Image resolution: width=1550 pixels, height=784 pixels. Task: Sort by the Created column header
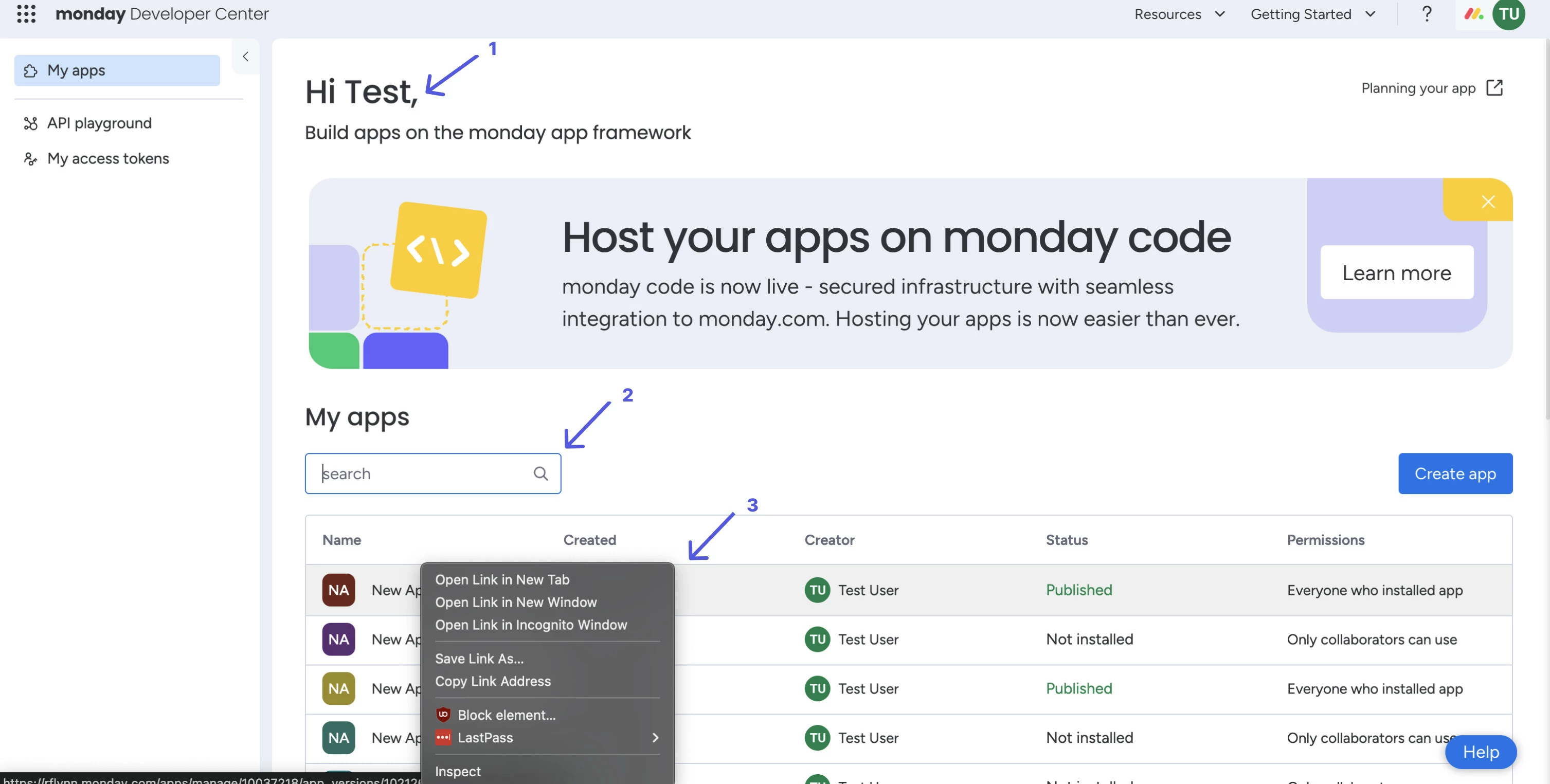pos(589,540)
